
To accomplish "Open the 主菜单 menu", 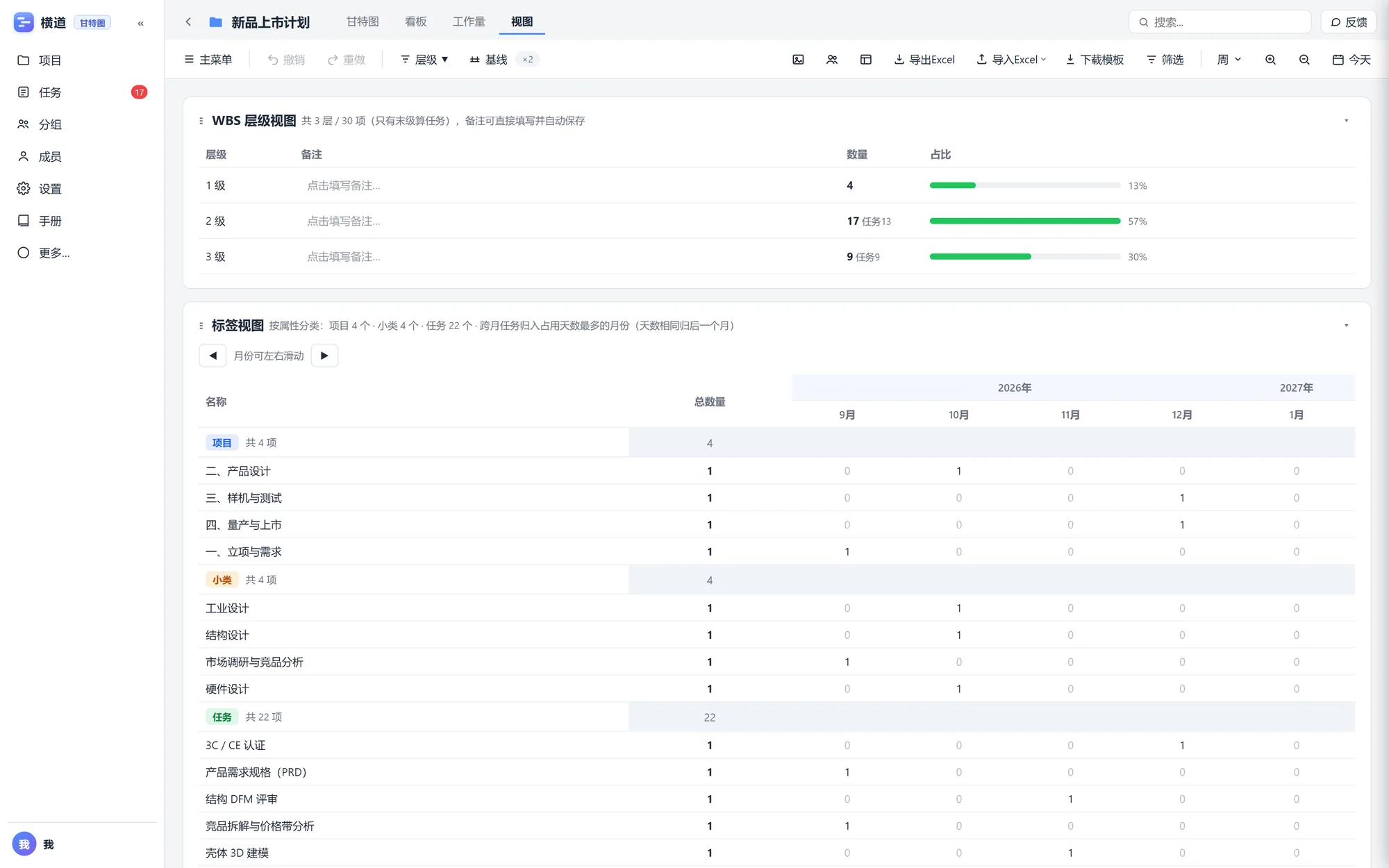I will 208,60.
